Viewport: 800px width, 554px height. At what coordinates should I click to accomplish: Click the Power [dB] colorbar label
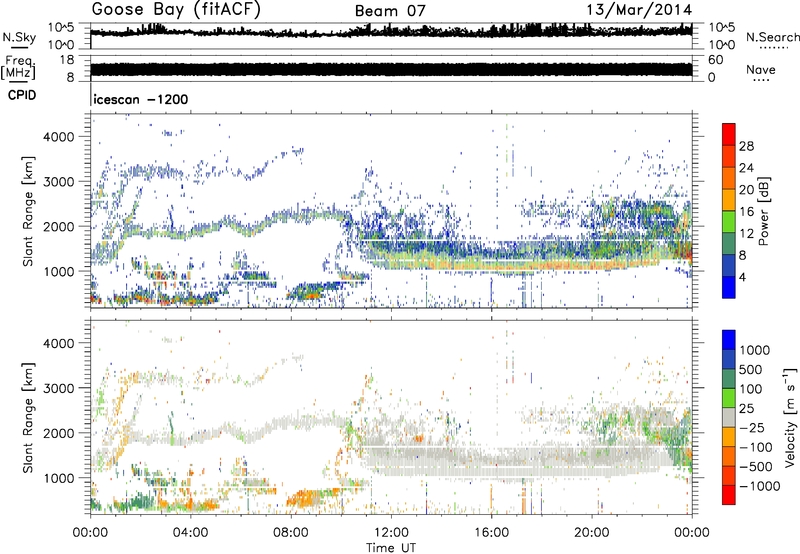pyautogui.click(x=763, y=211)
